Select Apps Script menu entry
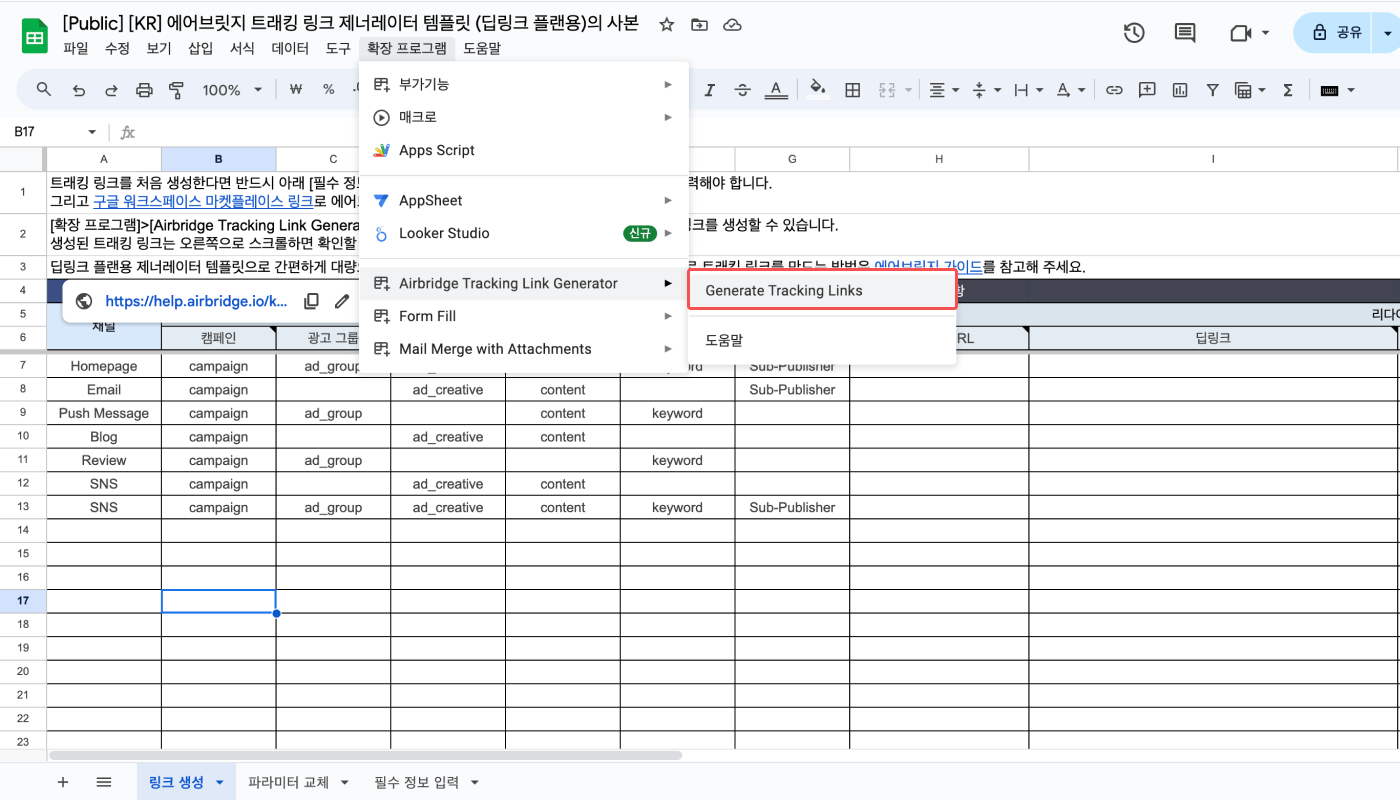Image resolution: width=1400 pixels, height=800 pixels. click(x=523, y=150)
